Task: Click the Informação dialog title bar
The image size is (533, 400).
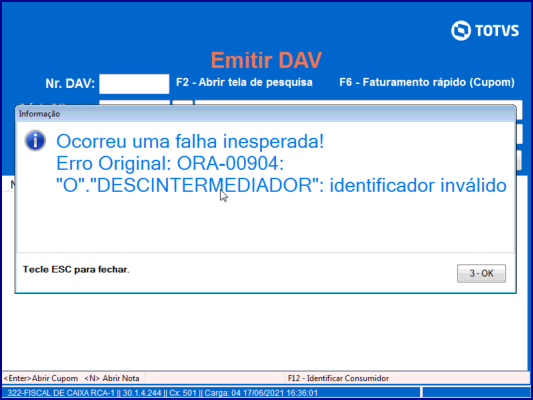Action: tap(265, 114)
